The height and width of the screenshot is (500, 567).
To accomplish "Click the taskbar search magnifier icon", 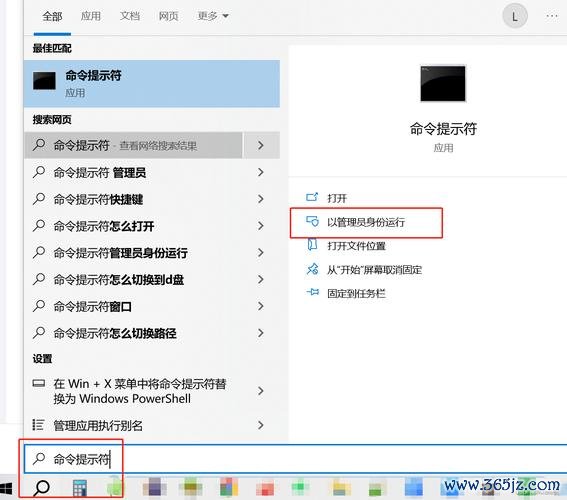I will coord(41,487).
